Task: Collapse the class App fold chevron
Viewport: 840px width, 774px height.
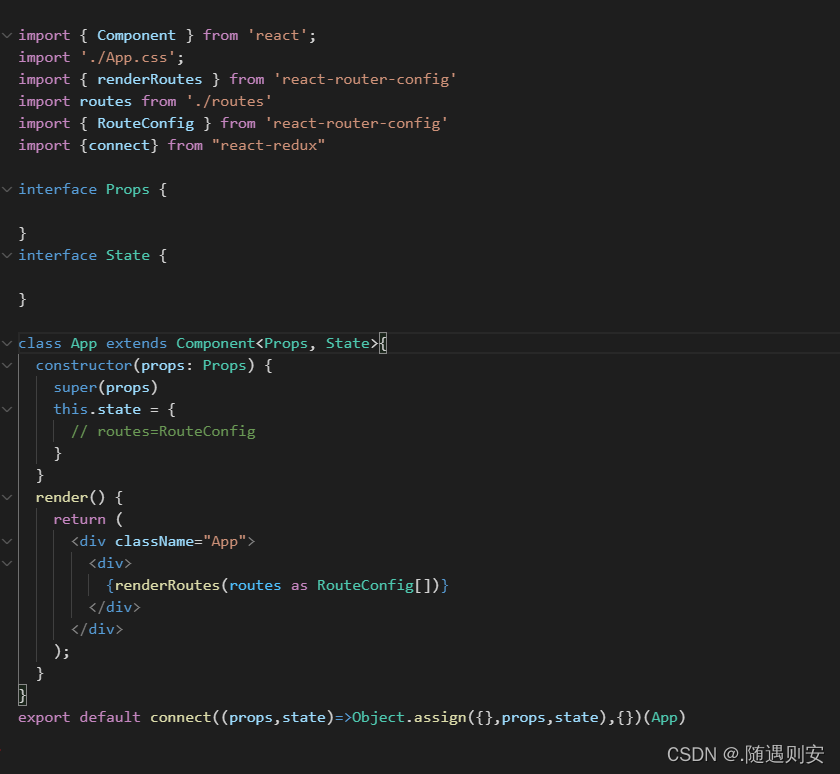Action: point(7,343)
